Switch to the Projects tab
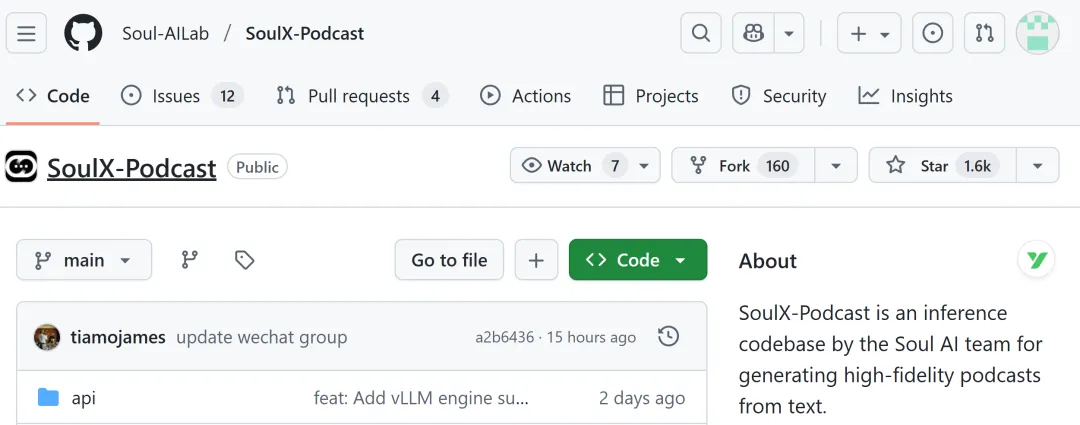 coord(650,96)
